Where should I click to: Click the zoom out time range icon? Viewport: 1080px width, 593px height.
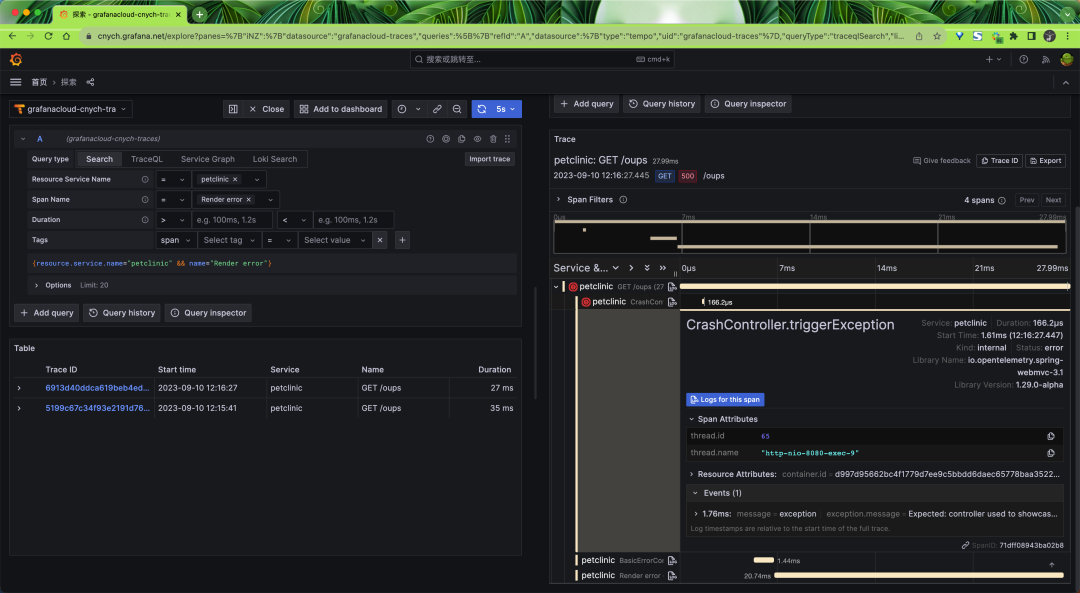pos(457,109)
